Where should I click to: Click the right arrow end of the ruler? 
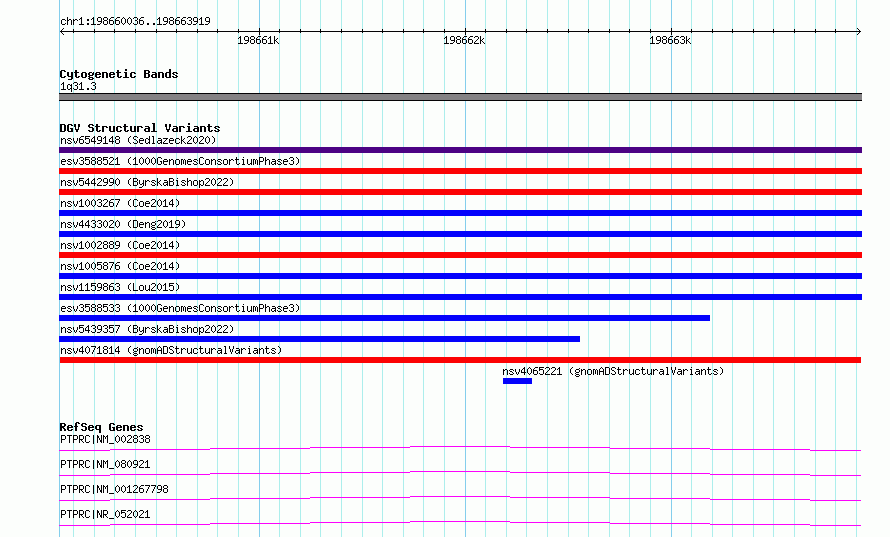pyautogui.click(x=858, y=32)
